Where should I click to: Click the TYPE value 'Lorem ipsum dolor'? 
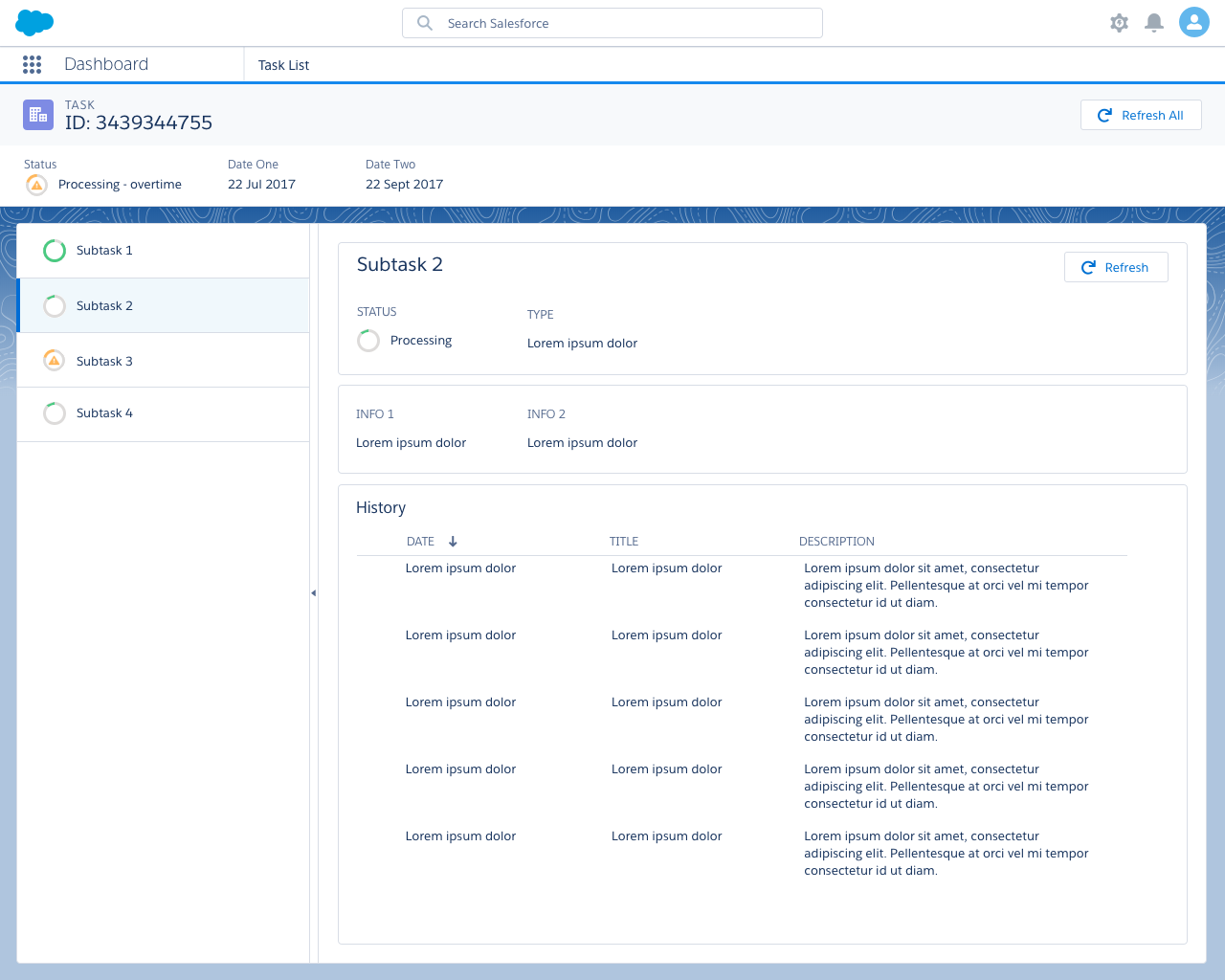[582, 344]
